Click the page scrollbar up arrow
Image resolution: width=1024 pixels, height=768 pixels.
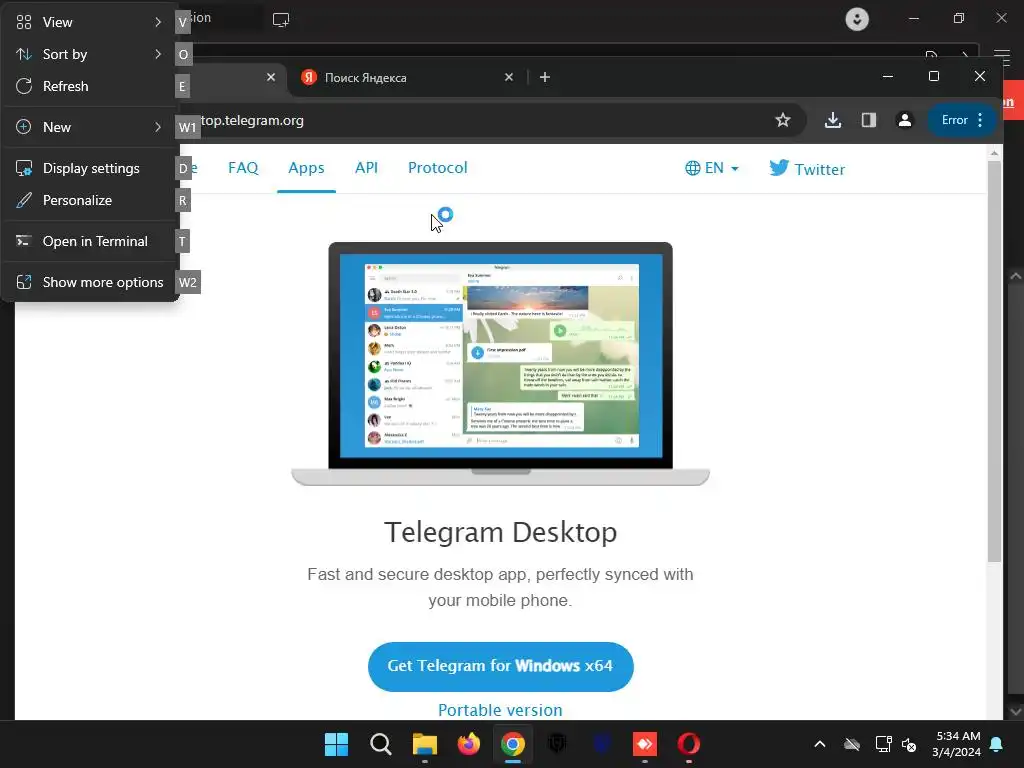tap(994, 153)
